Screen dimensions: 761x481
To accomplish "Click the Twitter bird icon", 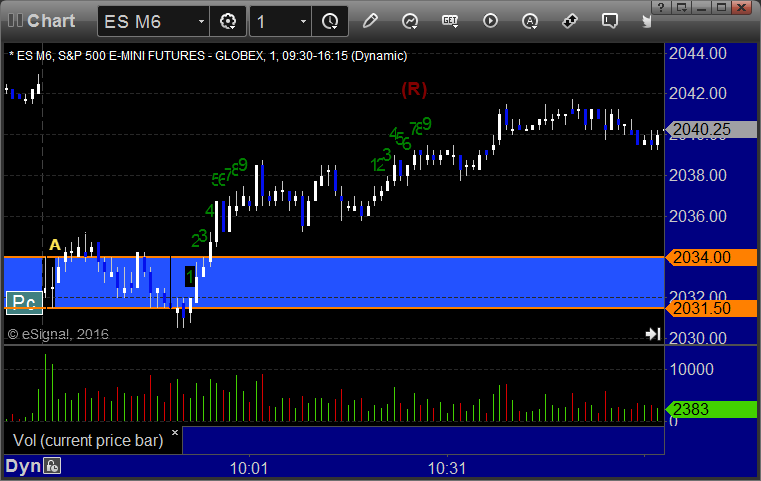I will click(646, 21).
